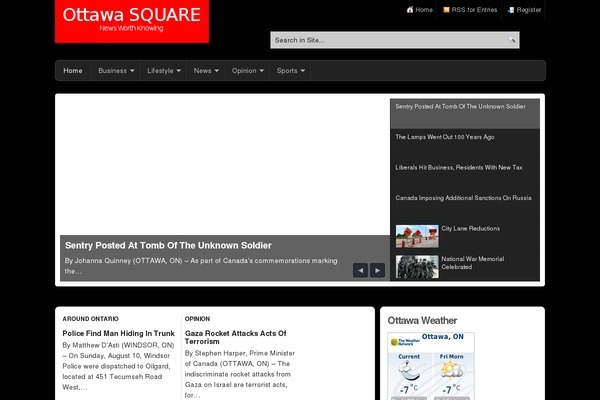Open the Sports menu label
The image size is (600, 400).
tap(287, 71)
